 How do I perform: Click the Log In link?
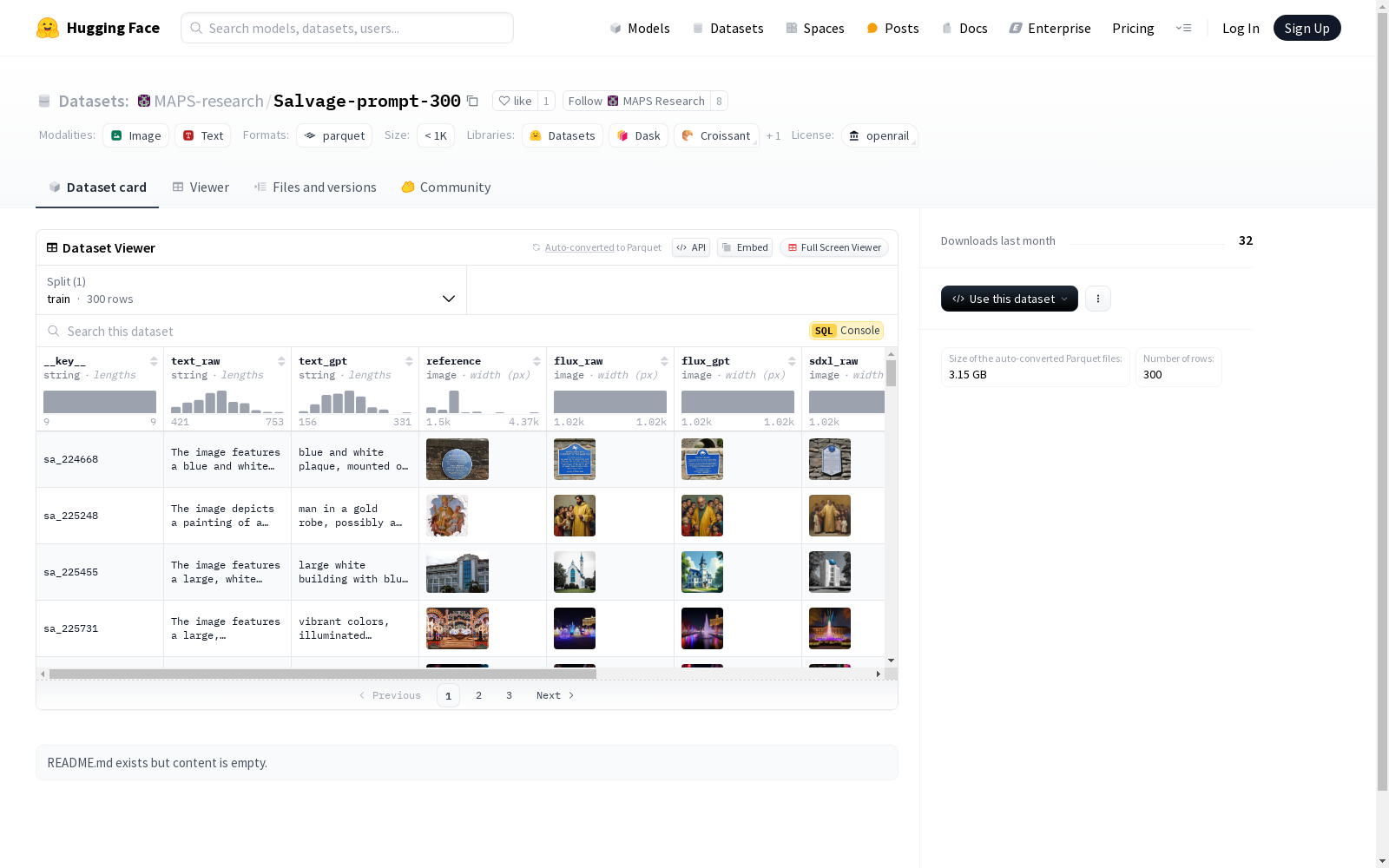1241,28
